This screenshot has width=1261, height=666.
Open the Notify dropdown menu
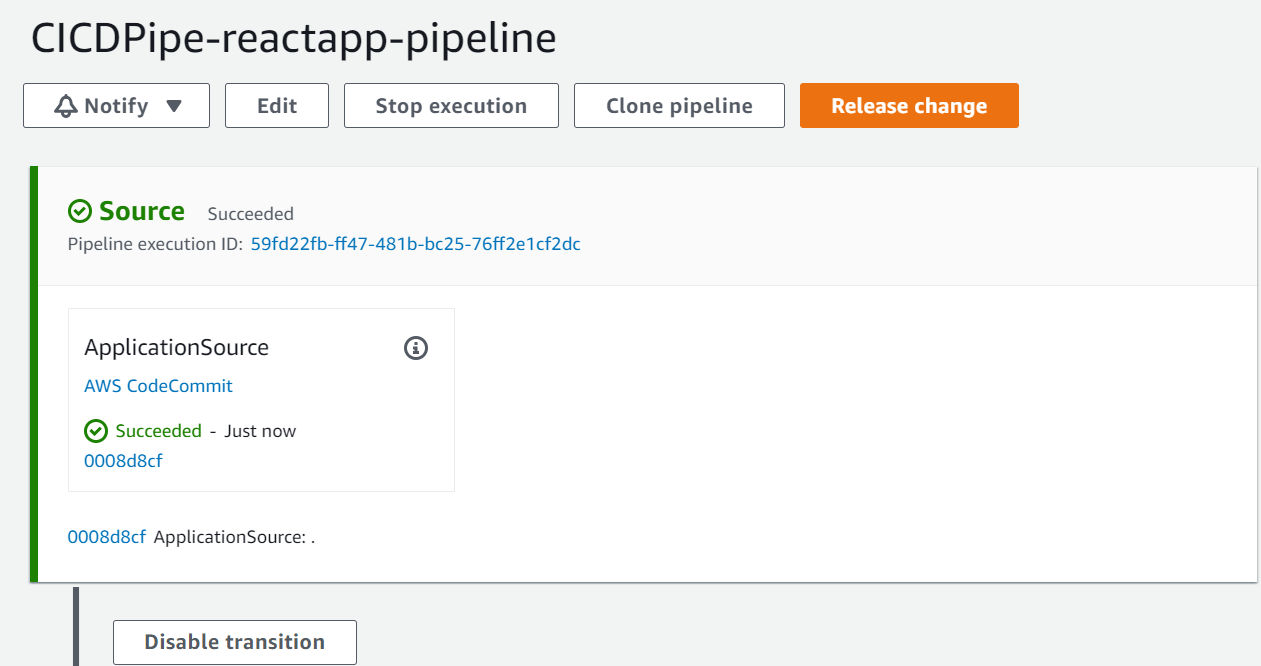point(115,105)
